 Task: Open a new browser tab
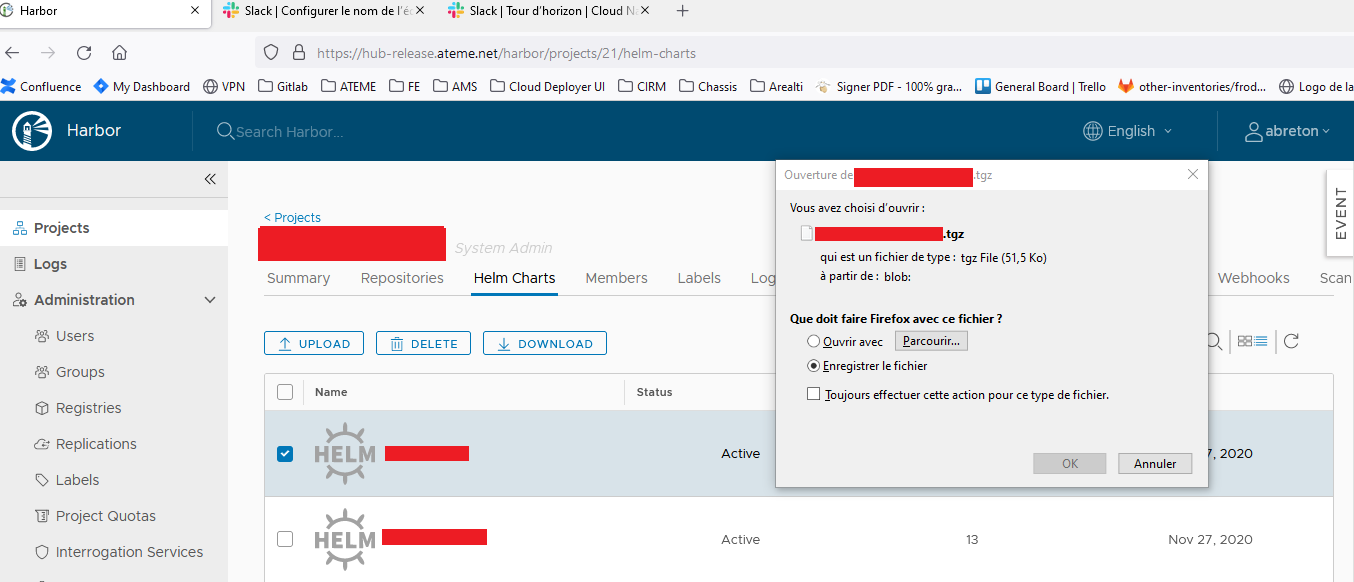683,11
